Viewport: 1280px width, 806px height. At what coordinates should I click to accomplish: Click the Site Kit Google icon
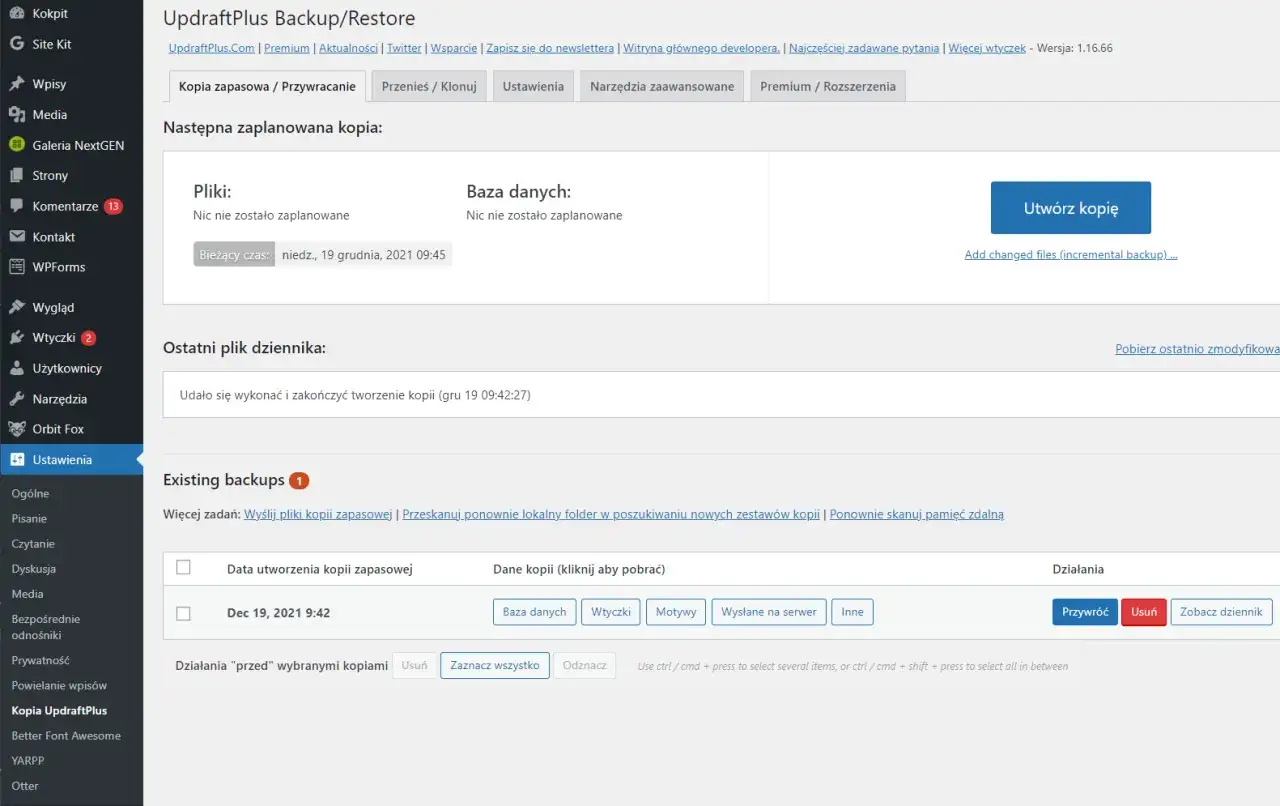(x=16, y=44)
